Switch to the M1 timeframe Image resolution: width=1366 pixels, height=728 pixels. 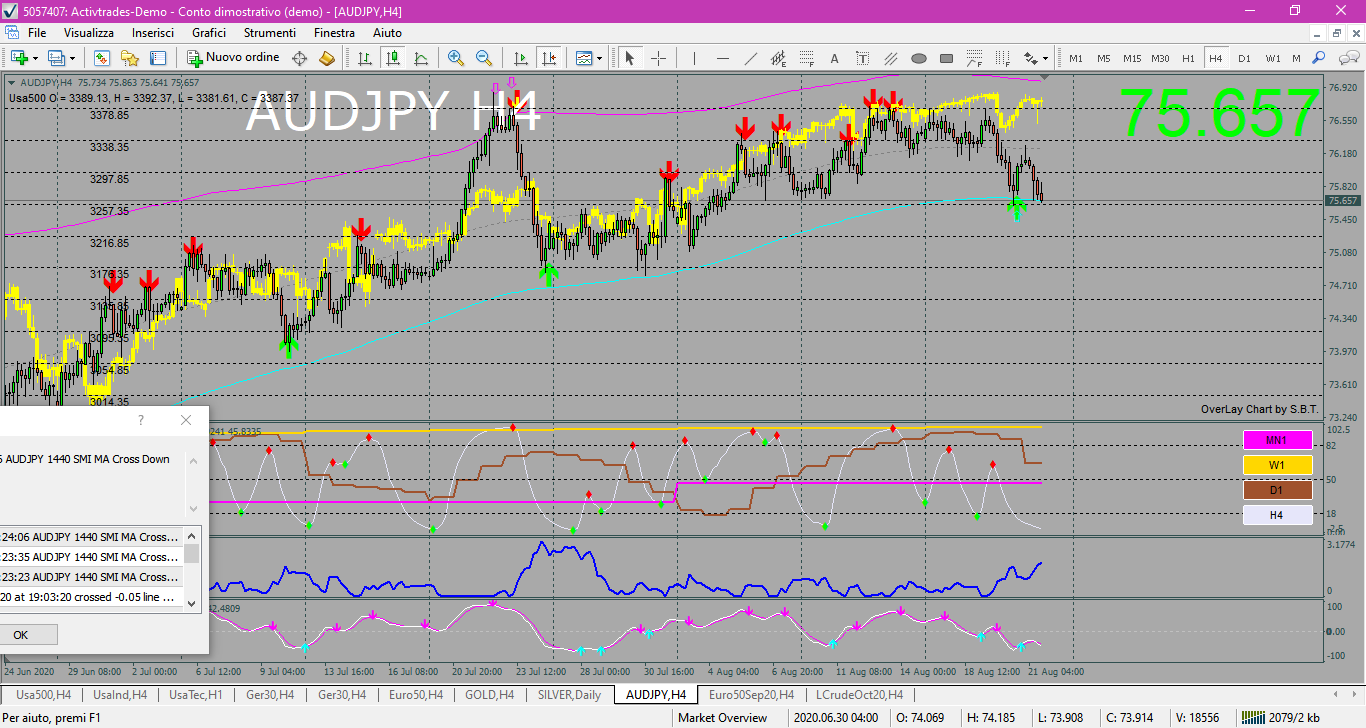(x=1076, y=58)
